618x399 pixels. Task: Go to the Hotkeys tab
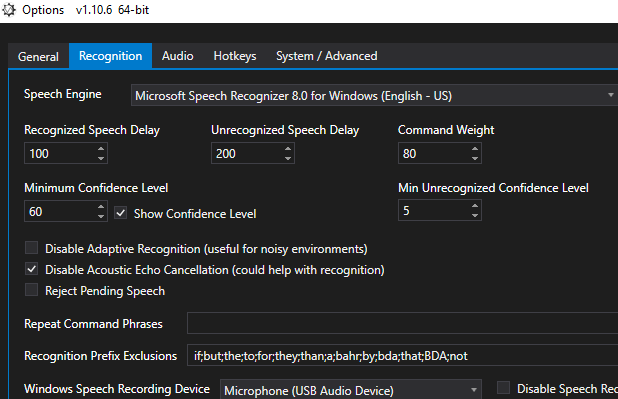[x=235, y=56]
